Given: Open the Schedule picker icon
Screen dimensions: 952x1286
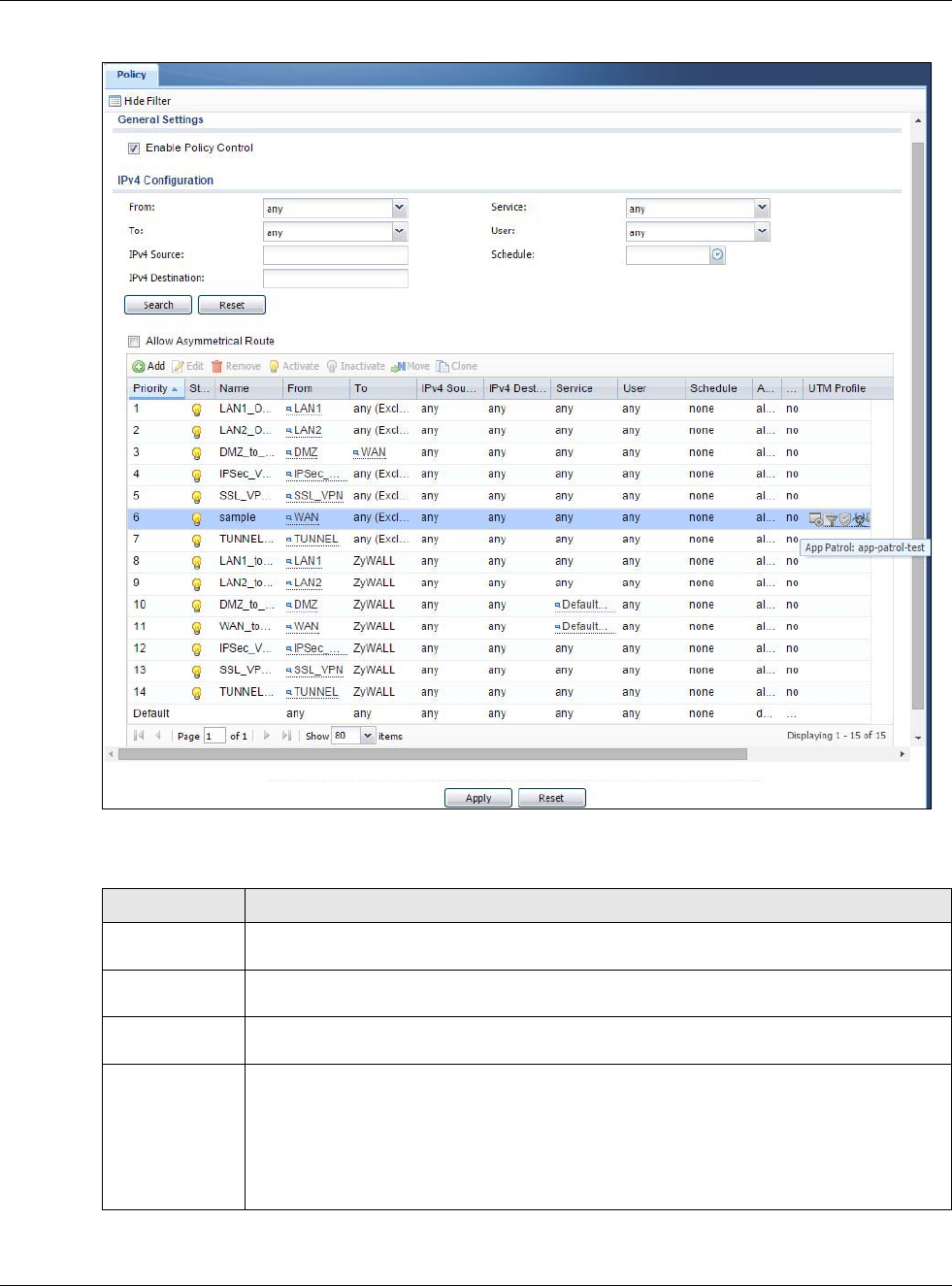Looking at the screenshot, I should [717, 255].
